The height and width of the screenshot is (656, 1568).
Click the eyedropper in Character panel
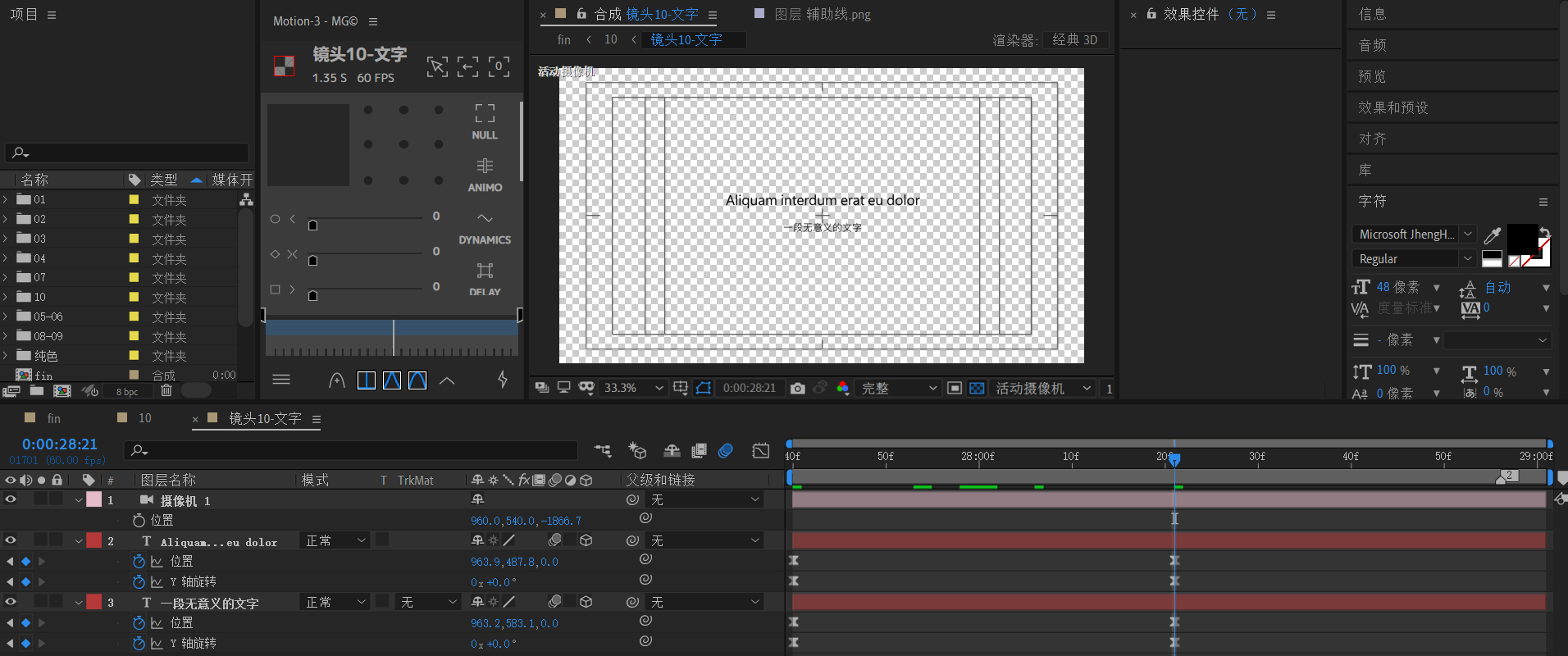click(1493, 235)
